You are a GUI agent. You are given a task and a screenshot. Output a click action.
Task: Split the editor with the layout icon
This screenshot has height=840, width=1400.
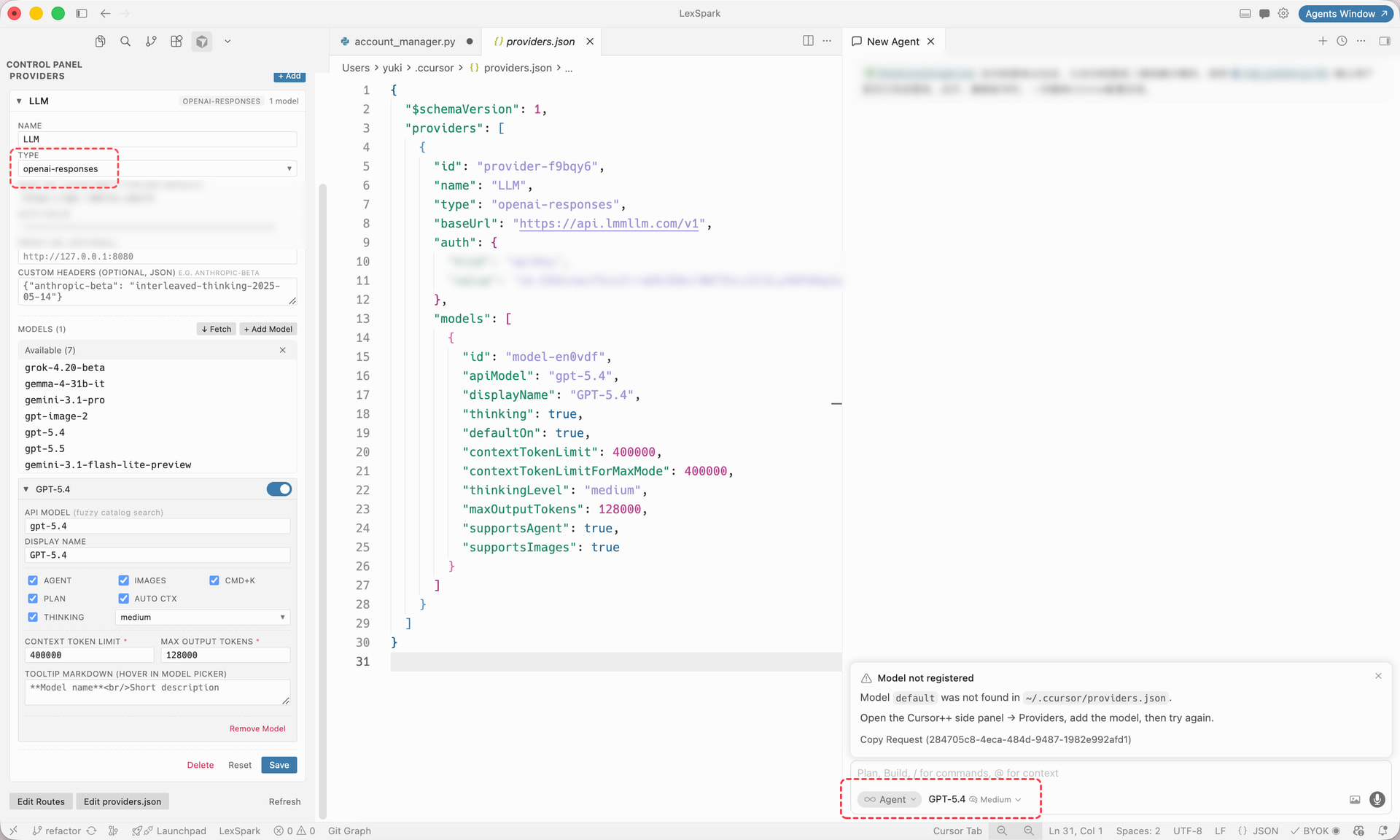808,41
